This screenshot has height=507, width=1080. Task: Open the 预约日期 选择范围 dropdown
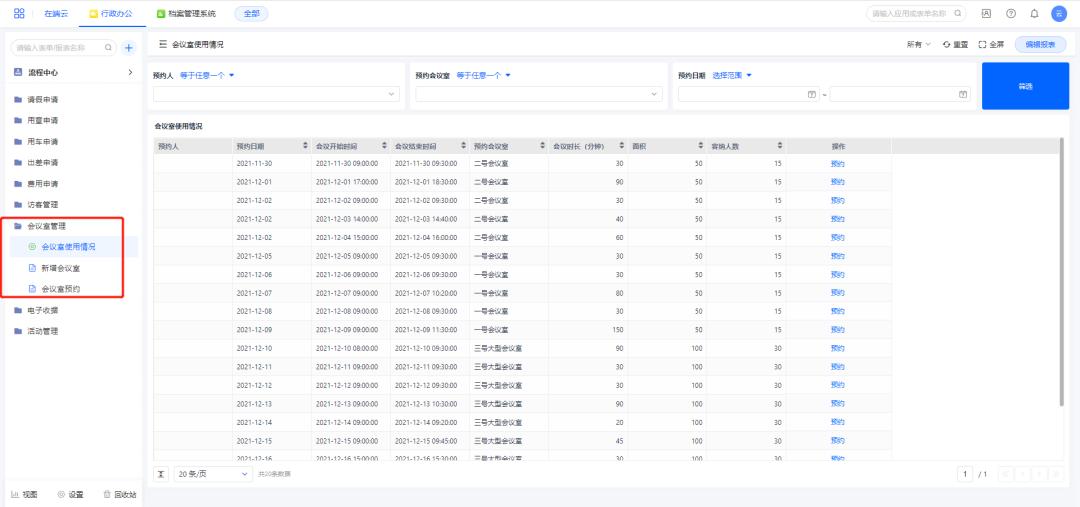[732, 75]
